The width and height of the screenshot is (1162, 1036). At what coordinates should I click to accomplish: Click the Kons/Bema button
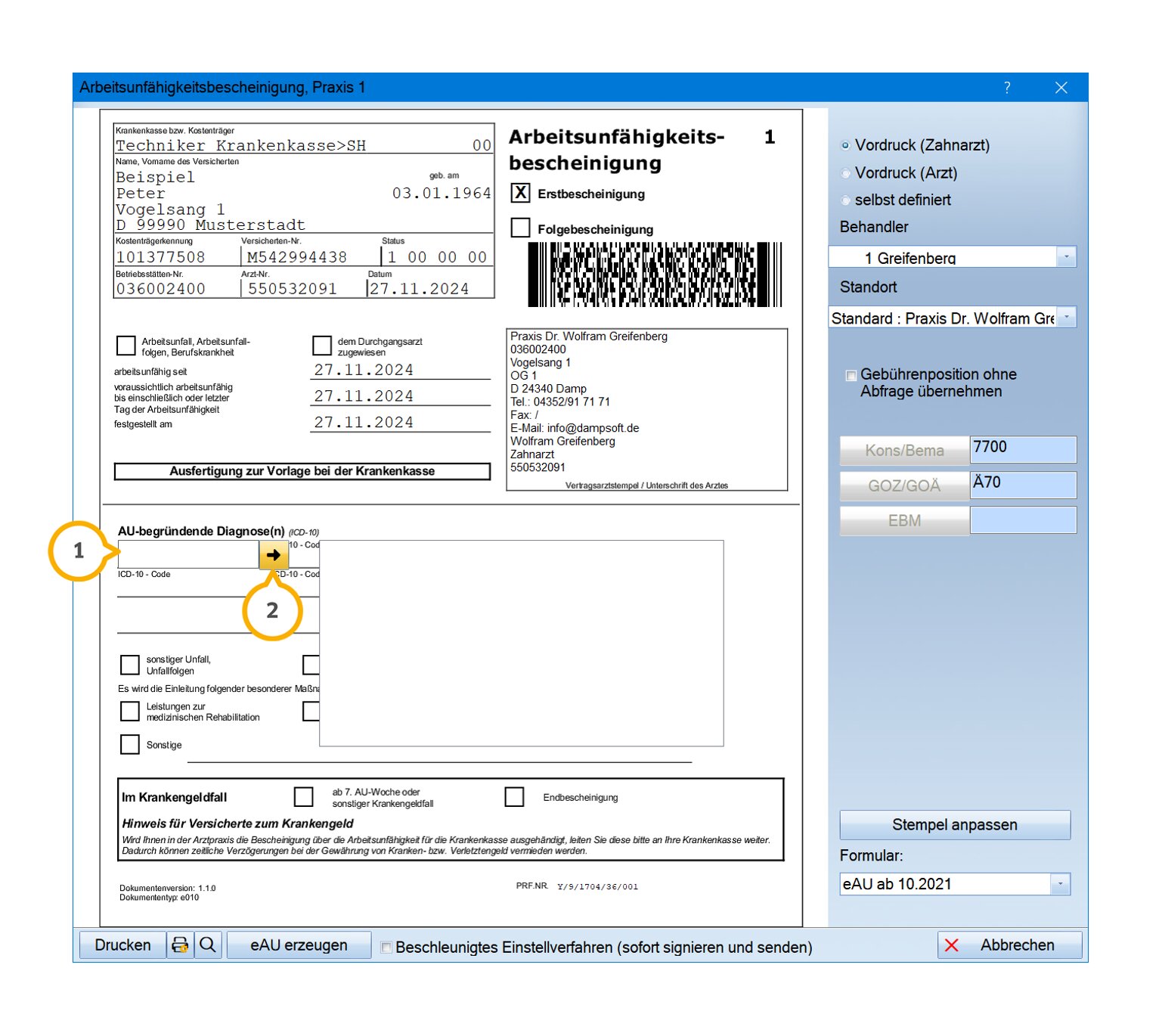tap(904, 451)
